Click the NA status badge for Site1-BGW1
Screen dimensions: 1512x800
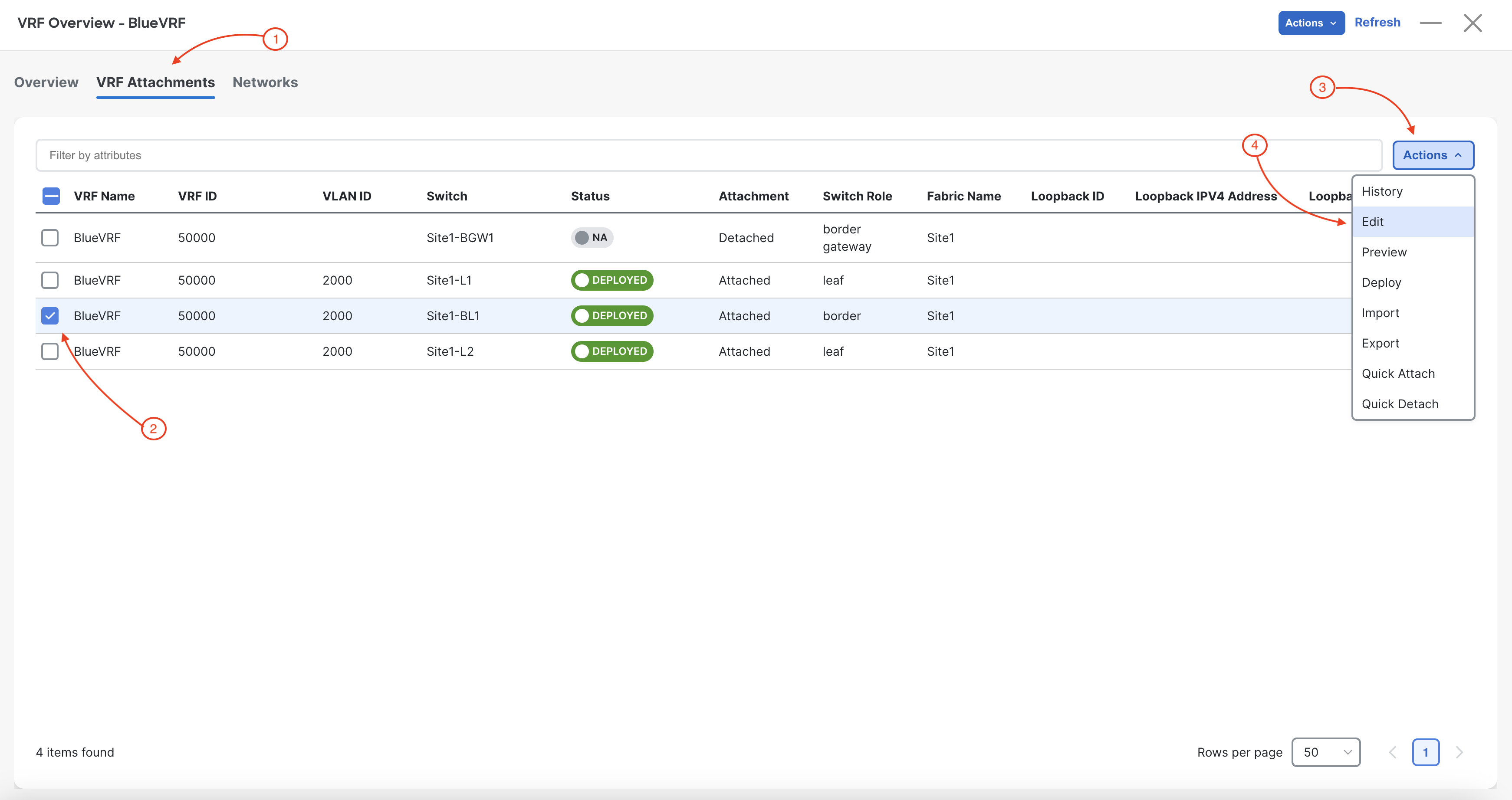click(x=592, y=238)
